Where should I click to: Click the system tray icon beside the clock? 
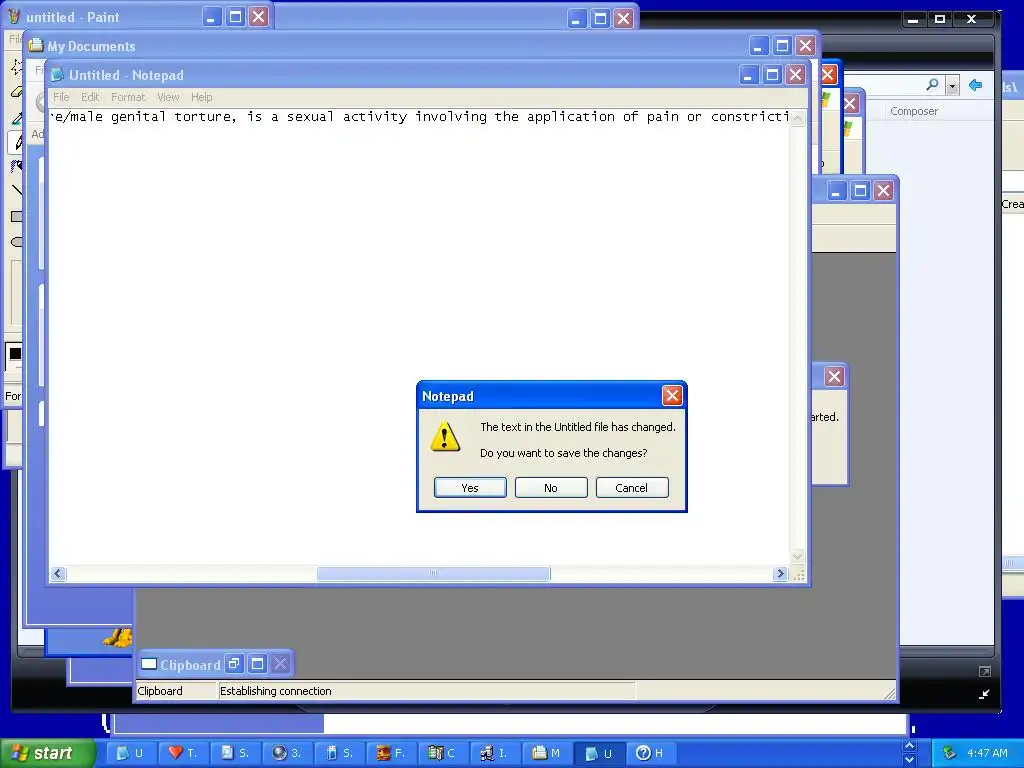tap(950, 753)
